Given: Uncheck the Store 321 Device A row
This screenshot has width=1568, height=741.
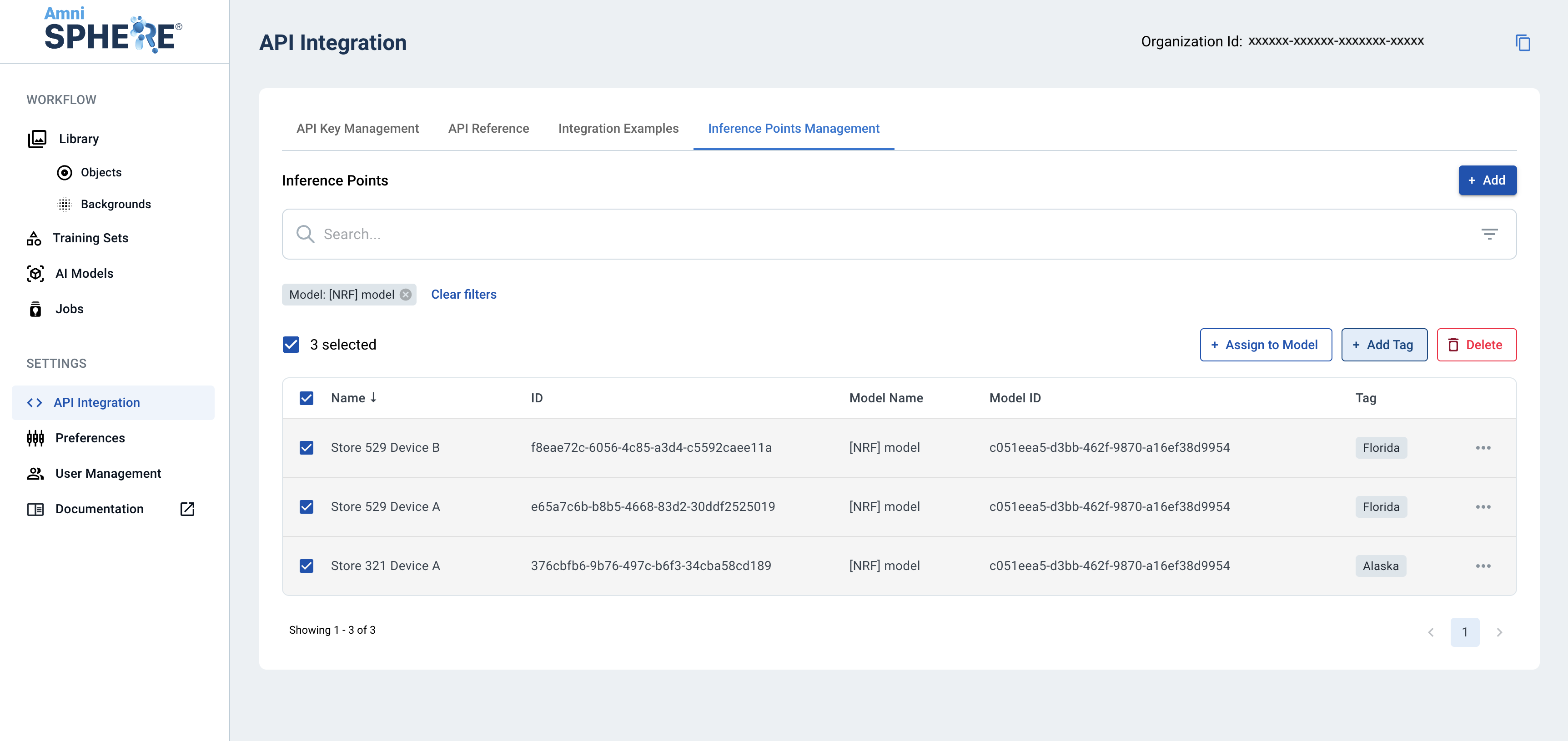Looking at the screenshot, I should click(x=307, y=566).
